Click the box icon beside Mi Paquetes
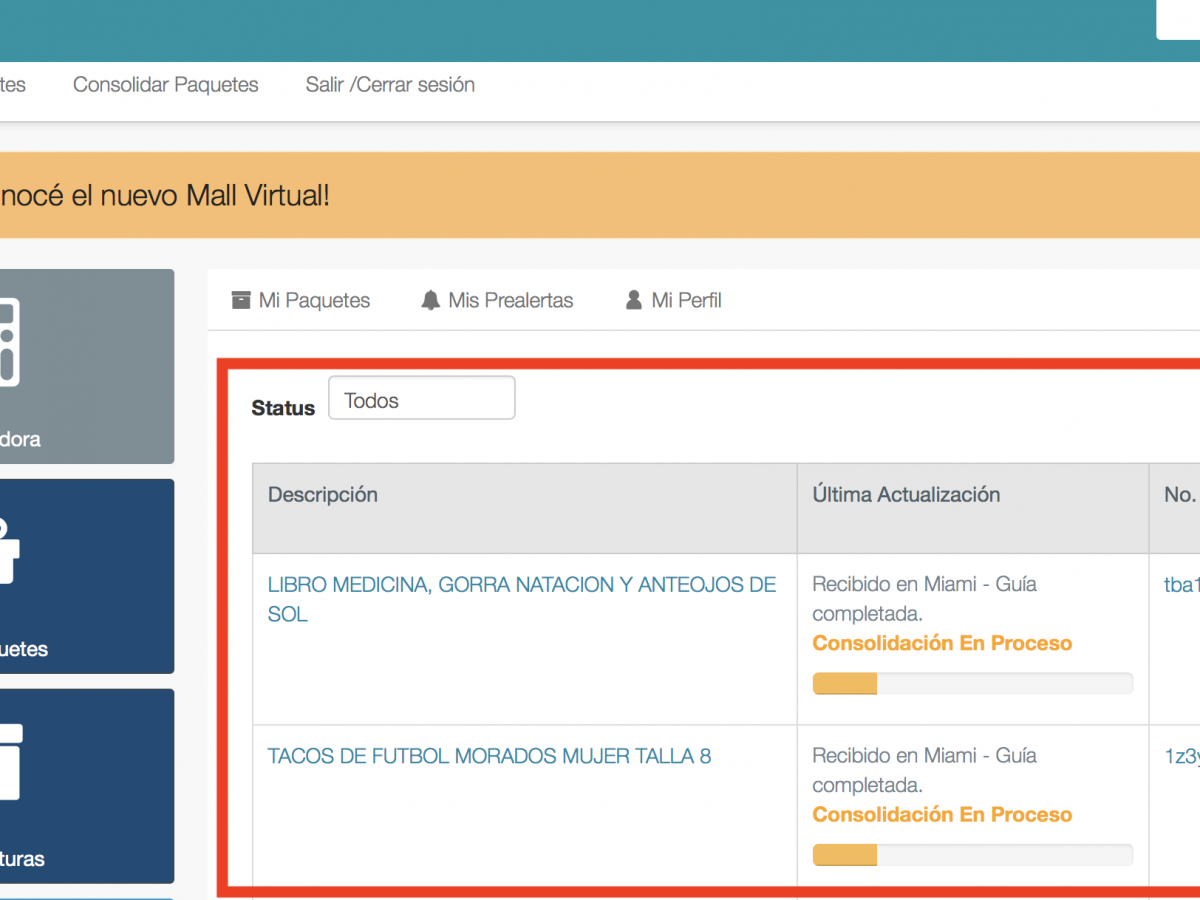The height and width of the screenshot is (900, 1200). (241, 300)
